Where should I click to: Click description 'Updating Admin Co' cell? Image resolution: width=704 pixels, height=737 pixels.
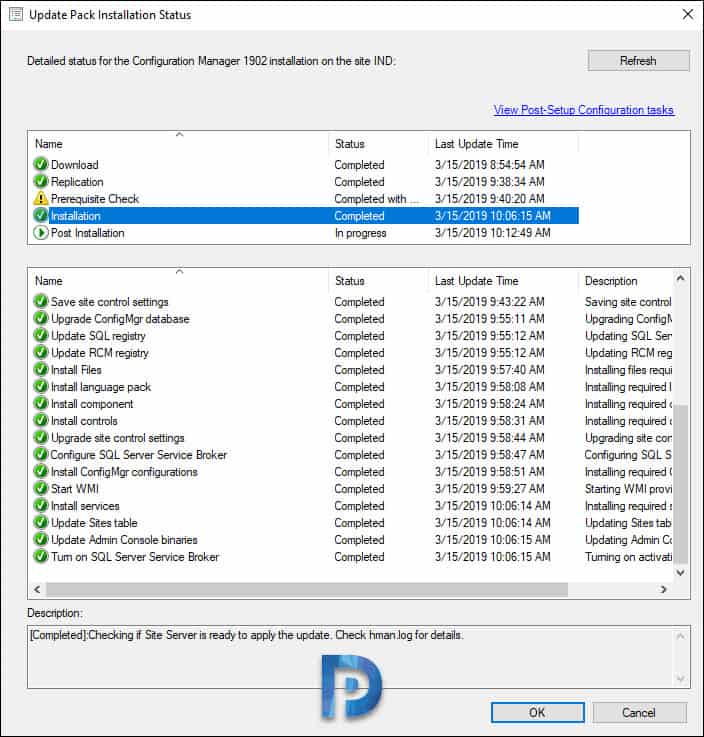click(x=628, y=540)
